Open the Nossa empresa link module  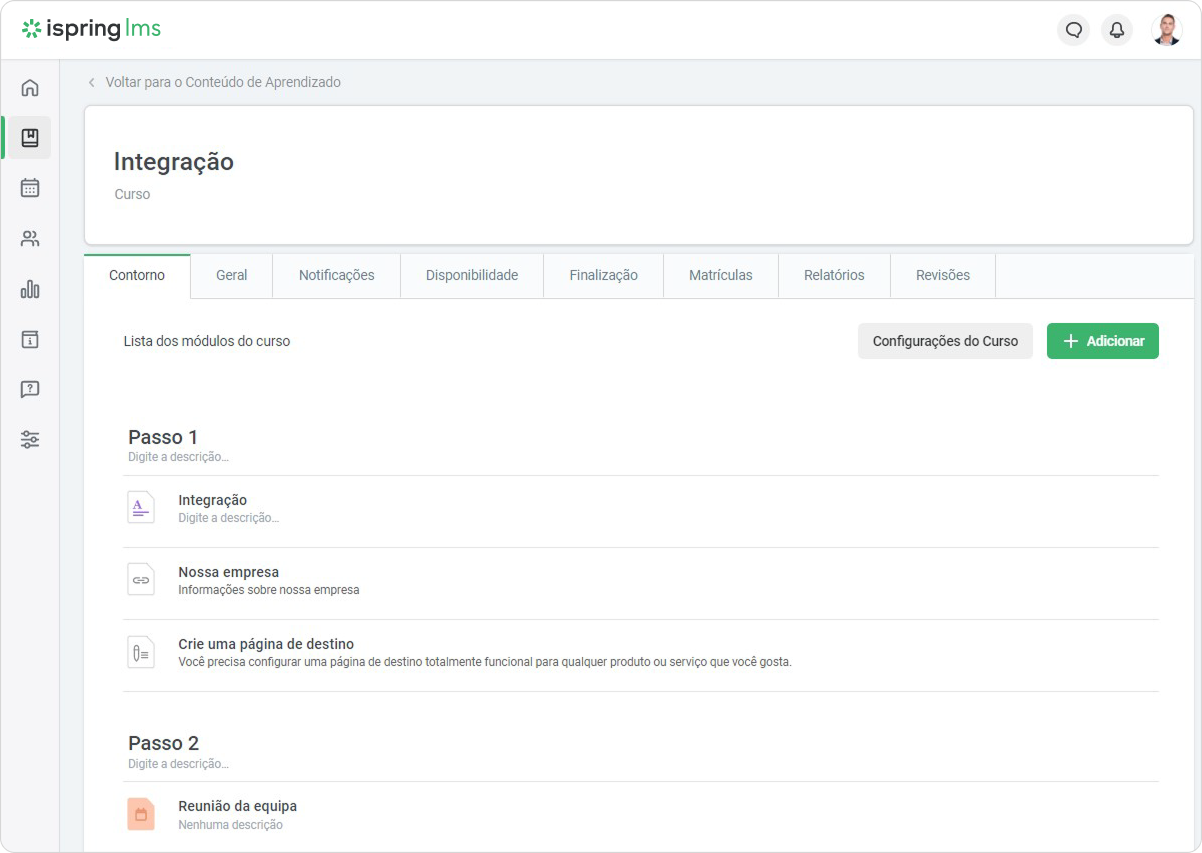click(x=228, y=572)
